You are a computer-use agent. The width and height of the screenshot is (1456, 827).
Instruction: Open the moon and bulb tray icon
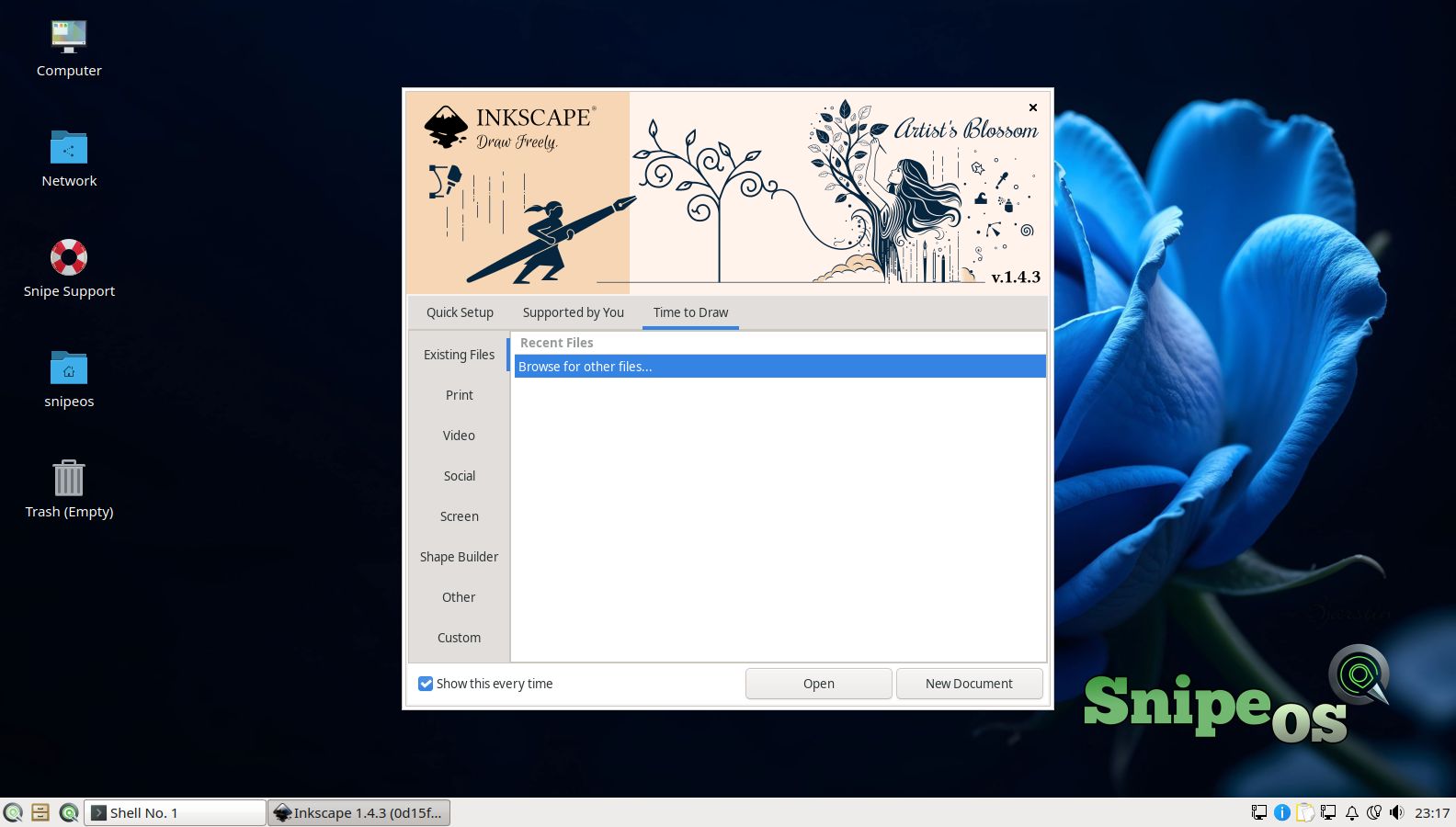tap(1374, 812)
